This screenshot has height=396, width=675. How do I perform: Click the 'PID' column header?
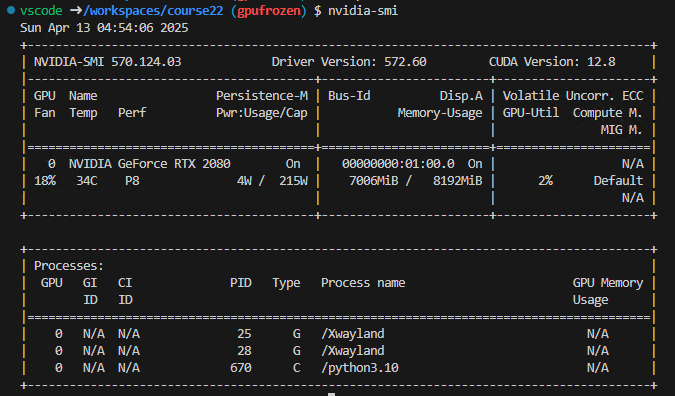(x=241, y=283)
